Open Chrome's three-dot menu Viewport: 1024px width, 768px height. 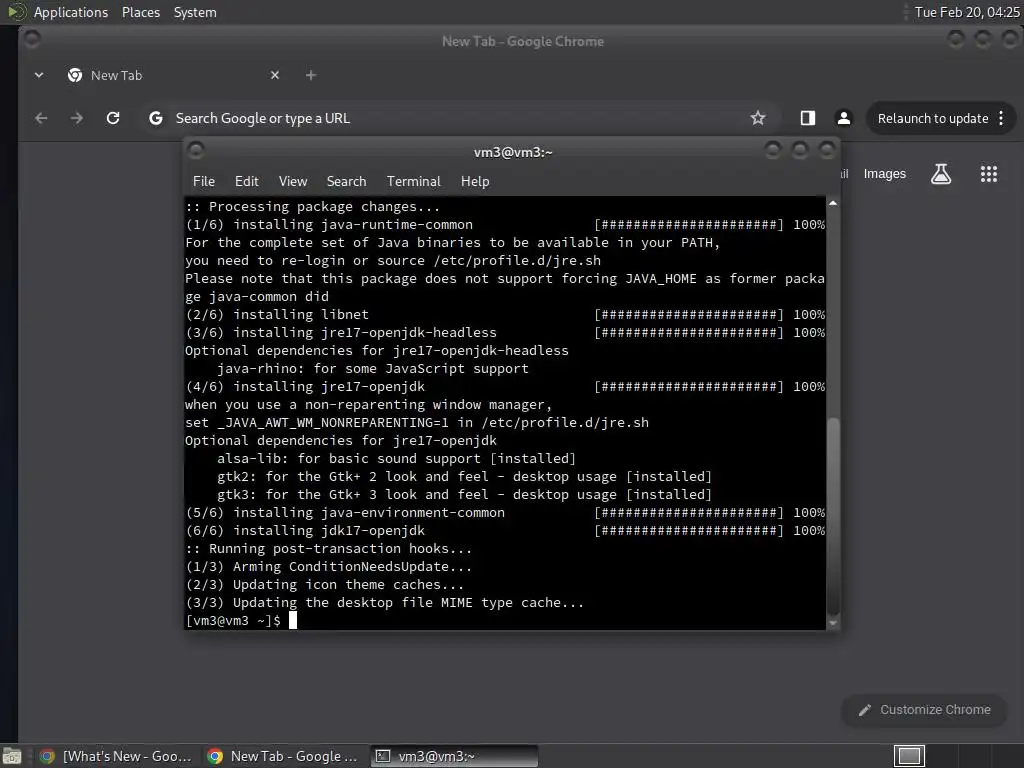[x=1001, y=118]
